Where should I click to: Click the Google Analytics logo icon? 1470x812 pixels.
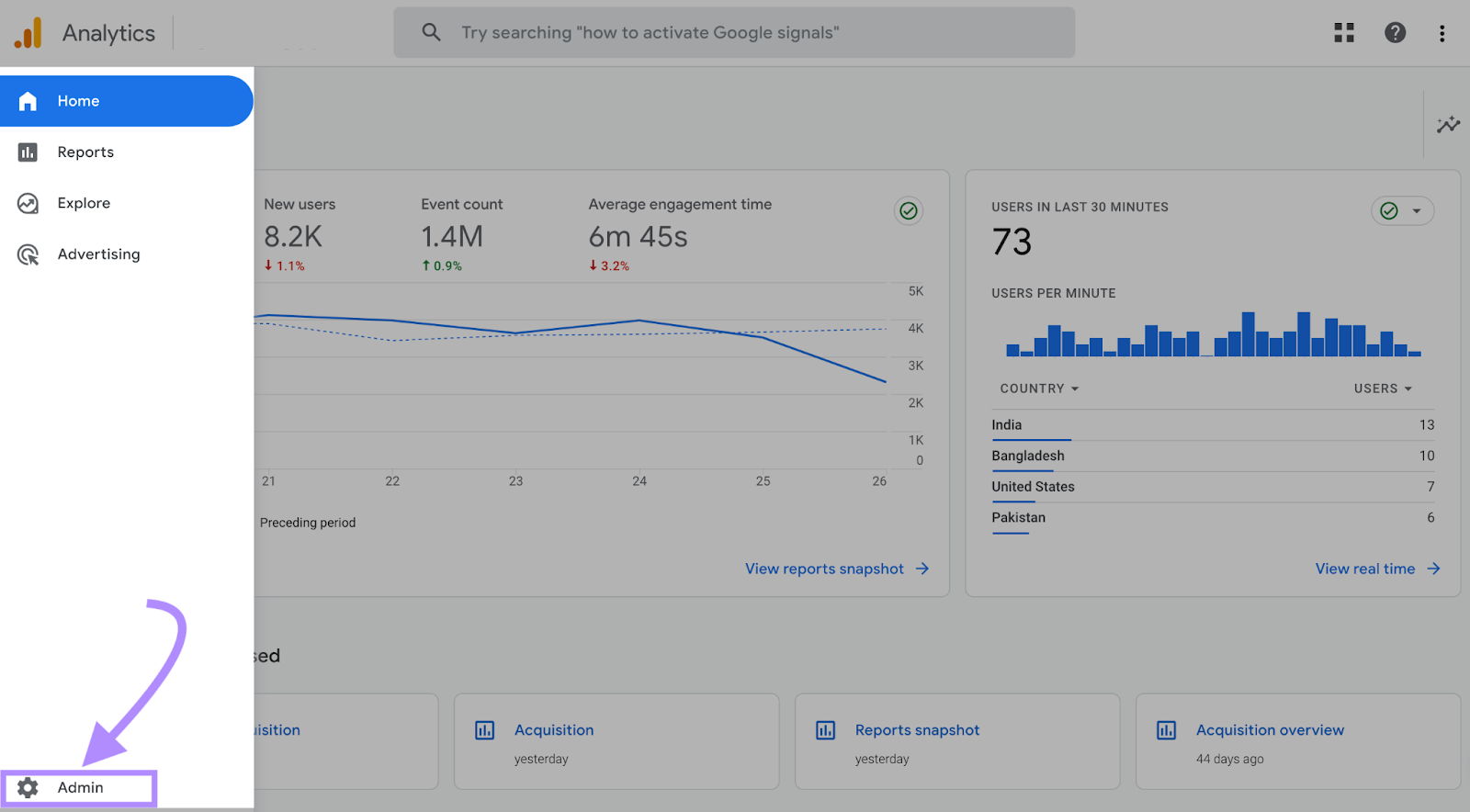[x=28, y=33]
